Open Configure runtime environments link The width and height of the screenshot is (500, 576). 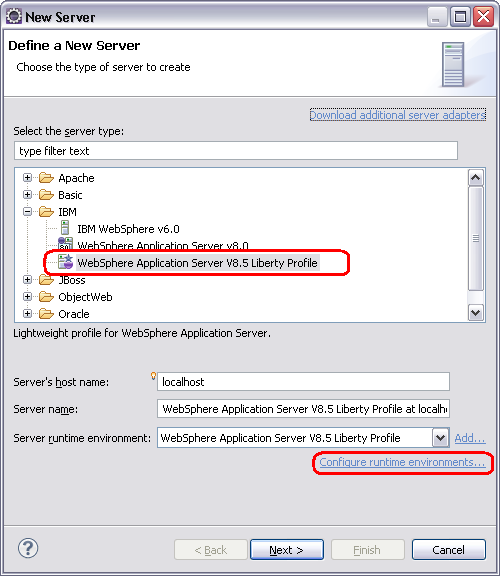point(402,462)
